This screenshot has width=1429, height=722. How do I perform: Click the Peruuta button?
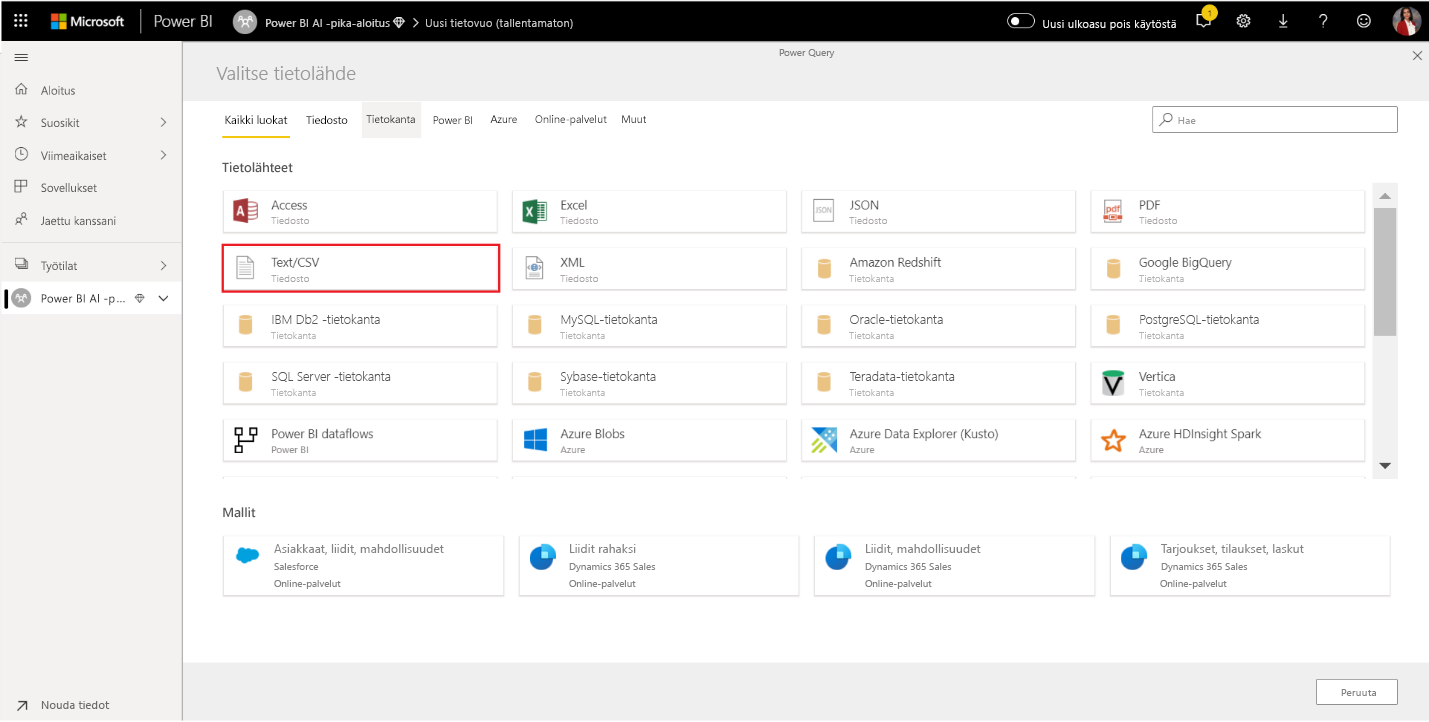pyautogui.click(x=1356, y=692)
